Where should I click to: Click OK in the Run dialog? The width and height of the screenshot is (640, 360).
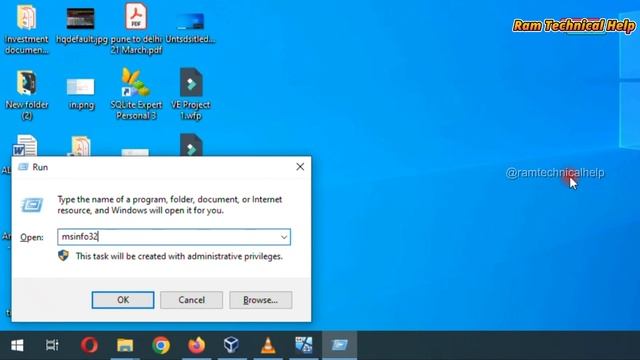[x=123, y=300]
